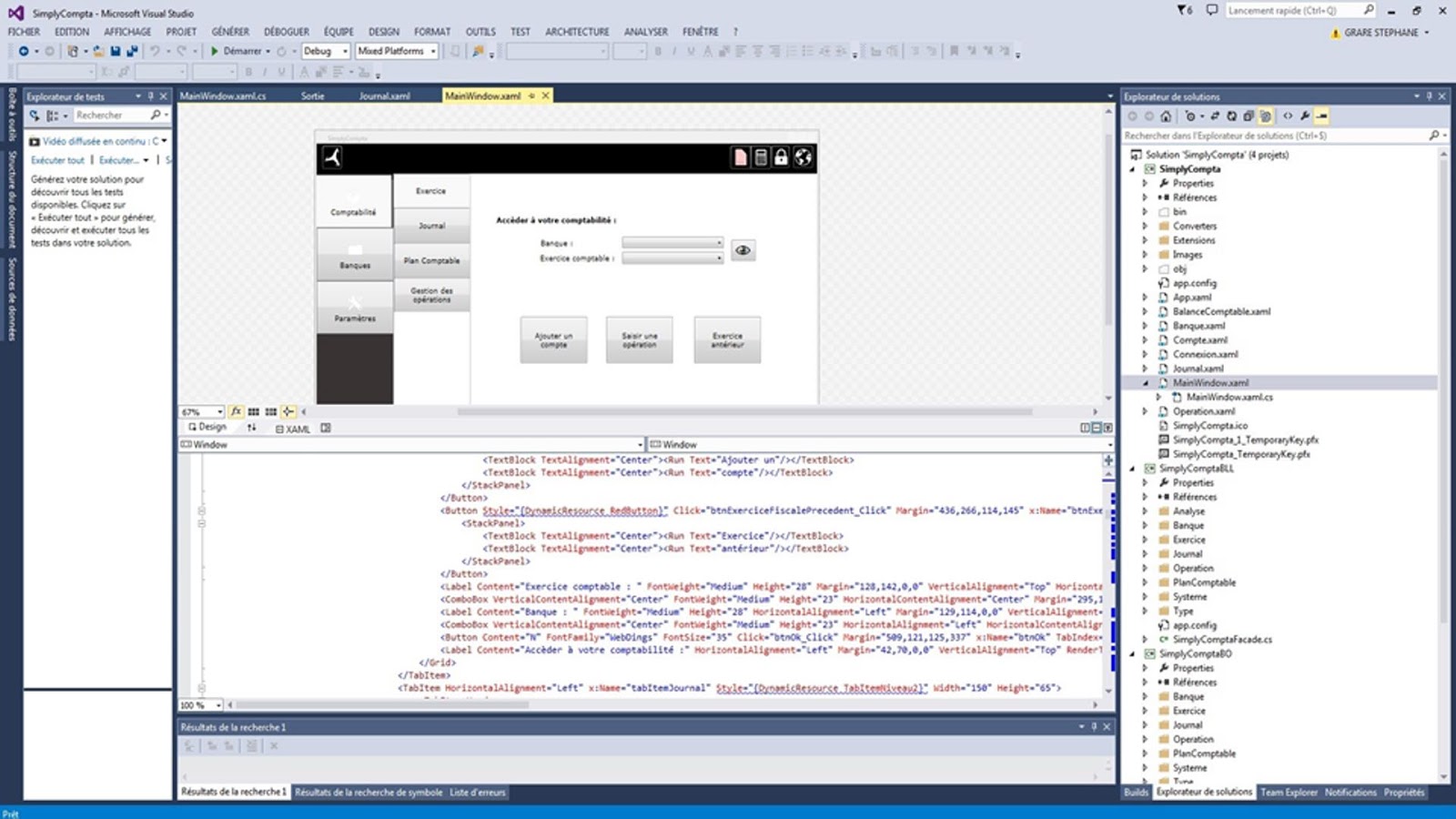Click the vertical split view icon

[1085, 428]
